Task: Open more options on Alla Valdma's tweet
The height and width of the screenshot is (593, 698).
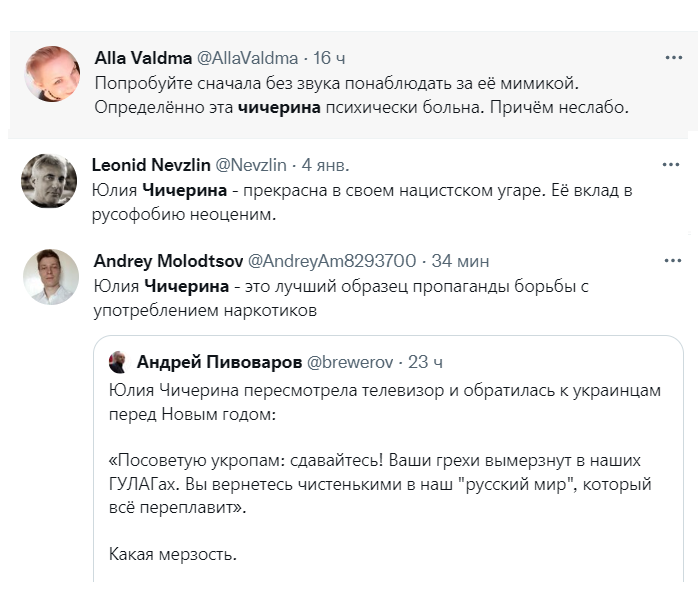Action: tap(674, 58)
